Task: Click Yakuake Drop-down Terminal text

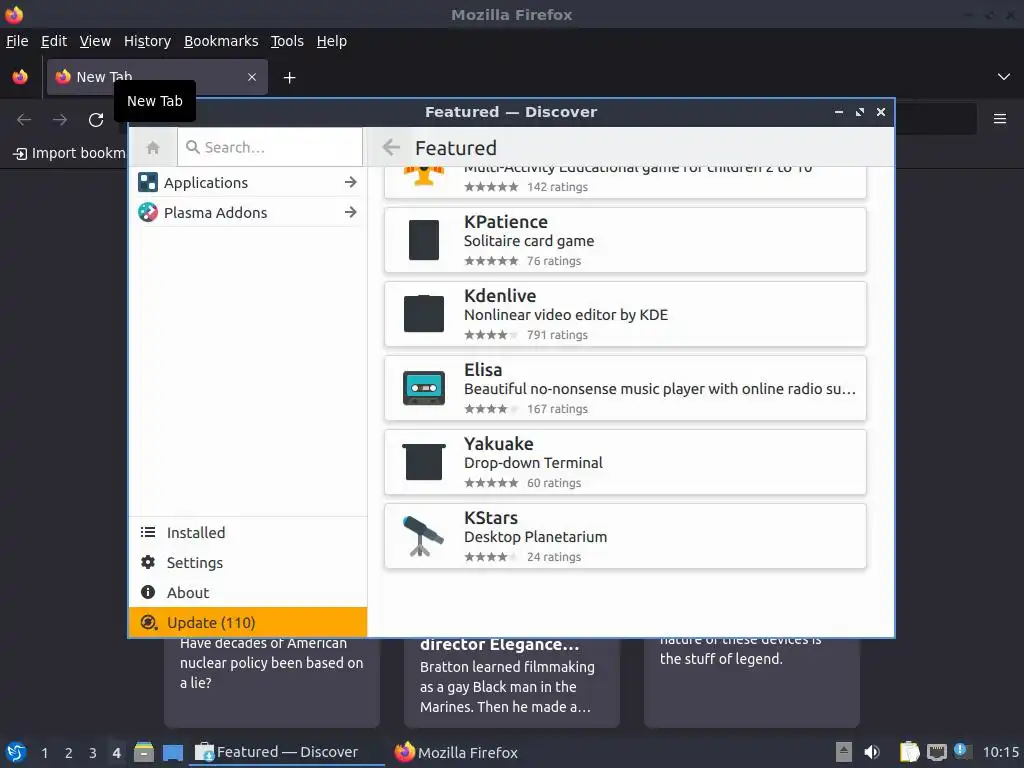Action: (x=533, y=463)
